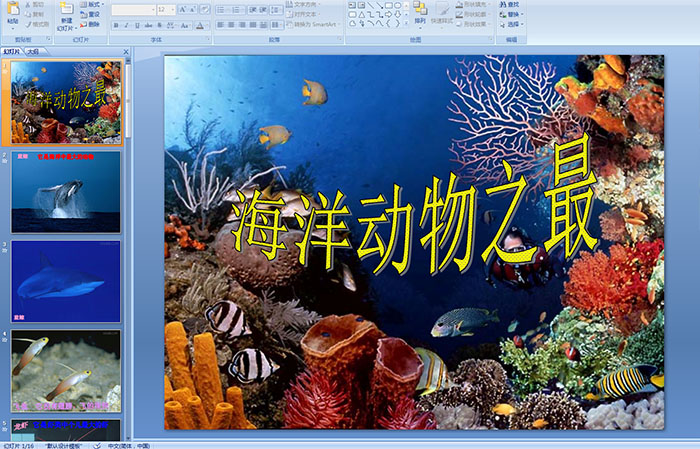Open the Layout (版式) dropdown
The width and height of the screenshot is (700, 449).
[x=92, y=4]
